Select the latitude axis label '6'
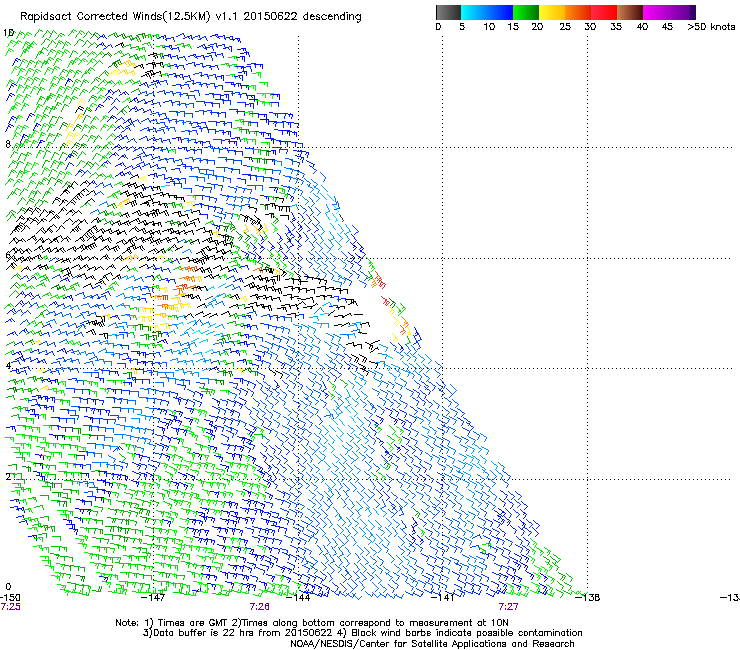 (x=8, y=255)
